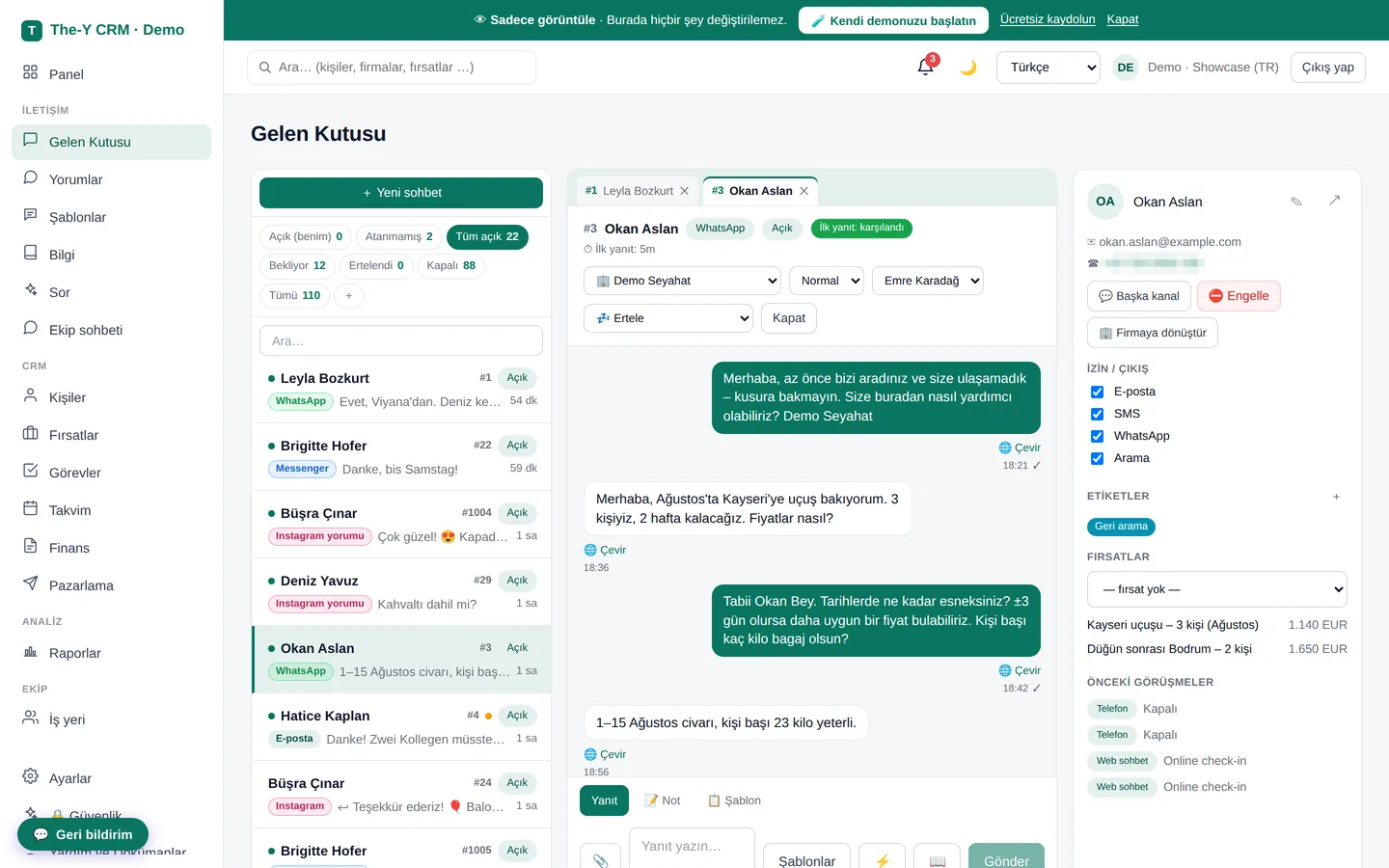The width and height of the screenshot is (1389, 868).
Task: Open Pazarlama in the sidebar
Action: pos(111,585)
